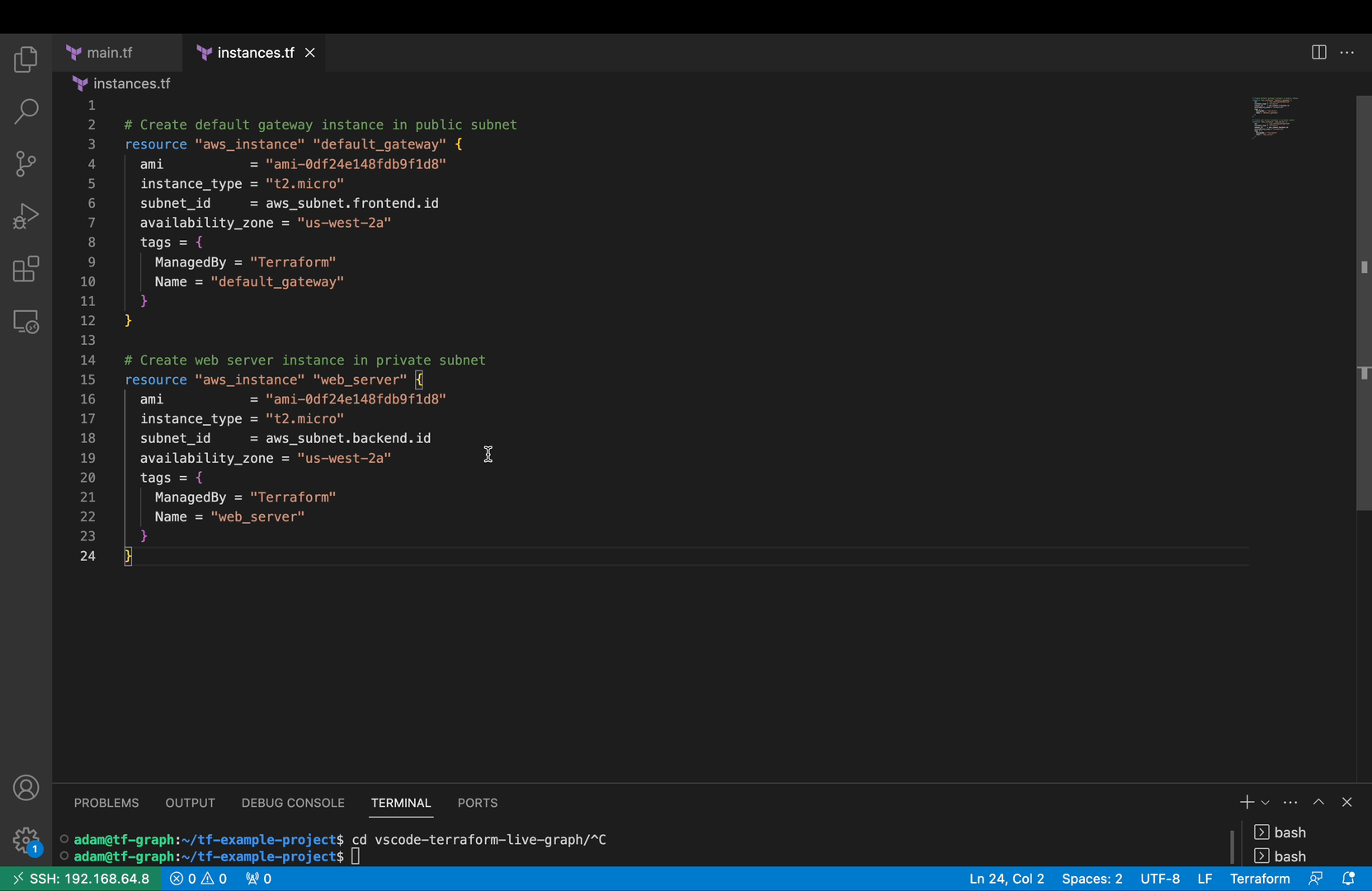1372x891 pixels.
Task: Switch to the PROBLEMS panel tab
Action: (x=106, y=803)
